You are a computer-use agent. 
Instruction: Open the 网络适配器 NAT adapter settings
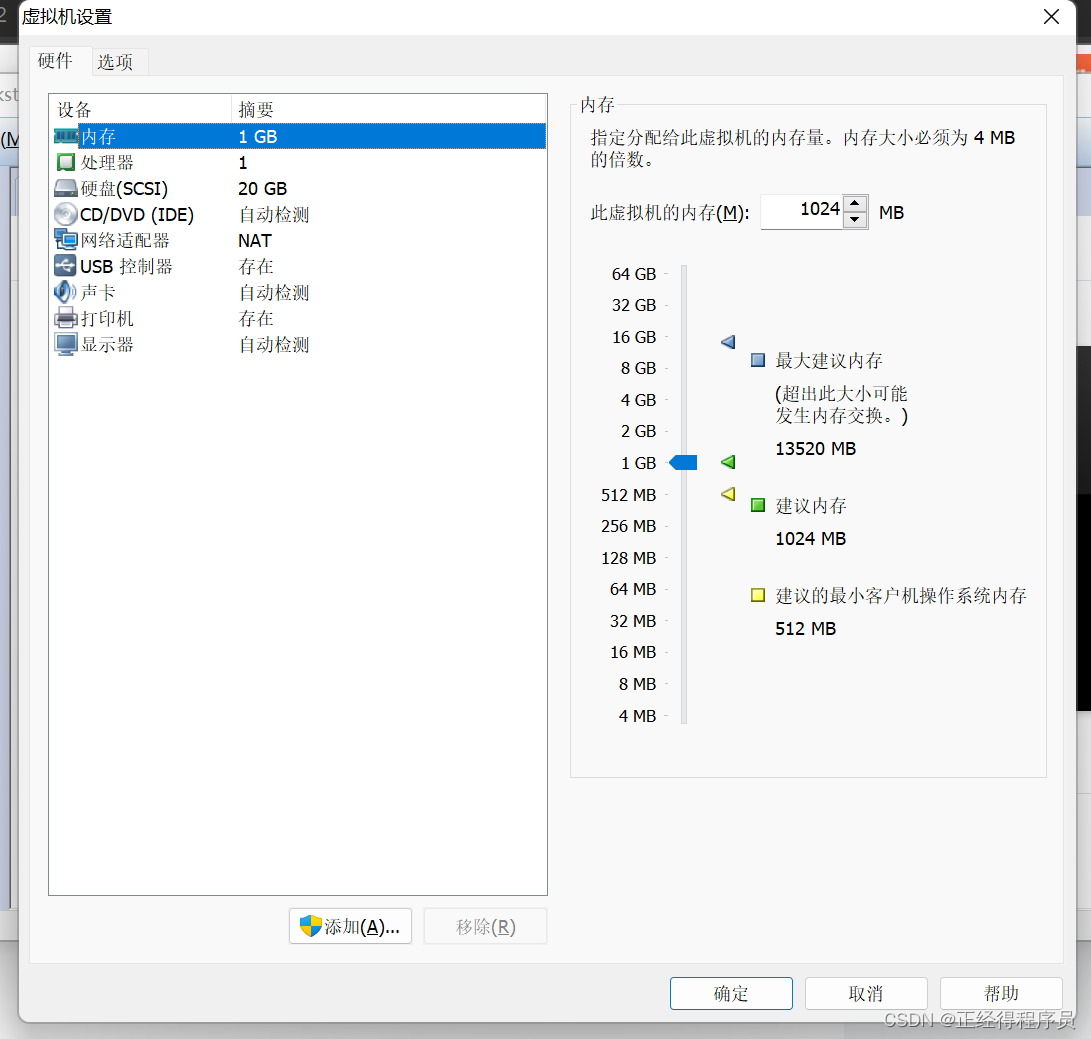(108, 240)
